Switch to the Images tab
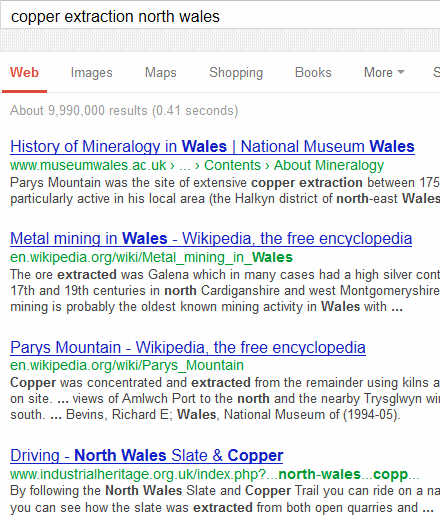The width and height of the screenshot is (440, 515). [x=92, y=73]
